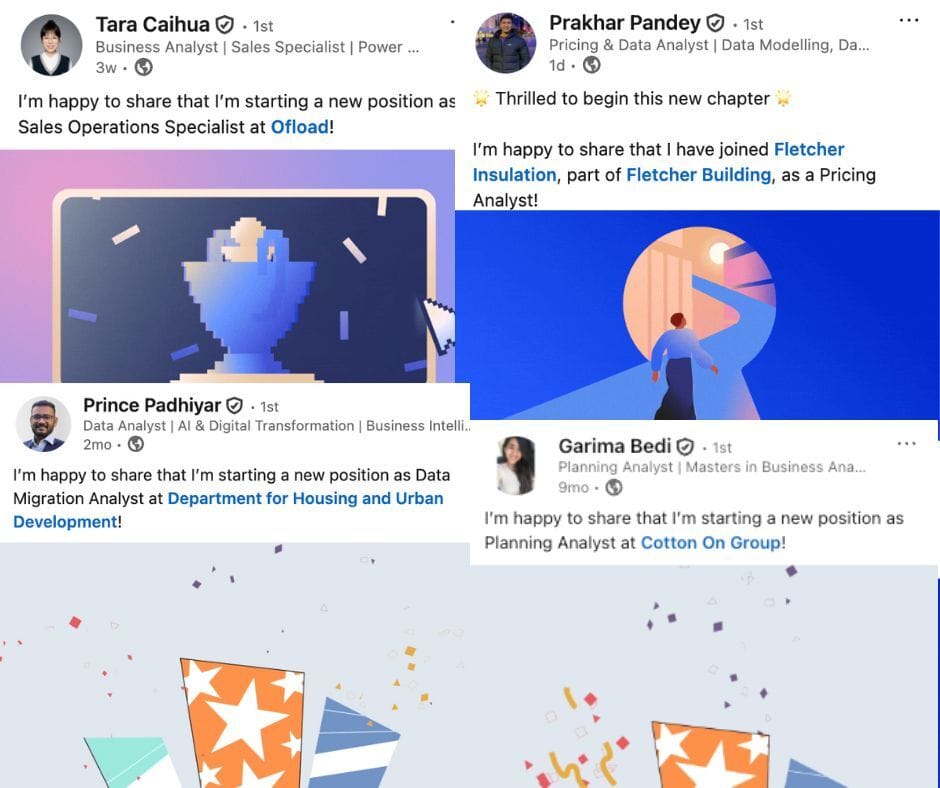Click the globe icon under Garima Bedi

click(x=613, y=487)
